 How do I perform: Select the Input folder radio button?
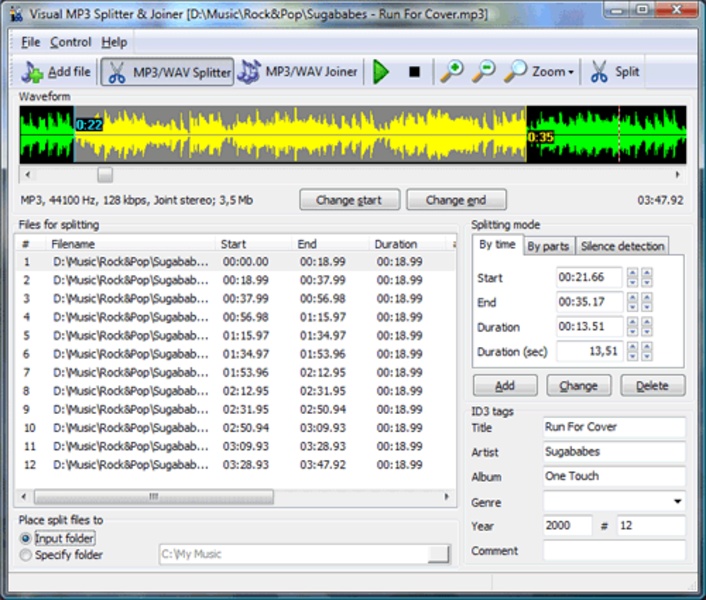(x=26, y=538)
